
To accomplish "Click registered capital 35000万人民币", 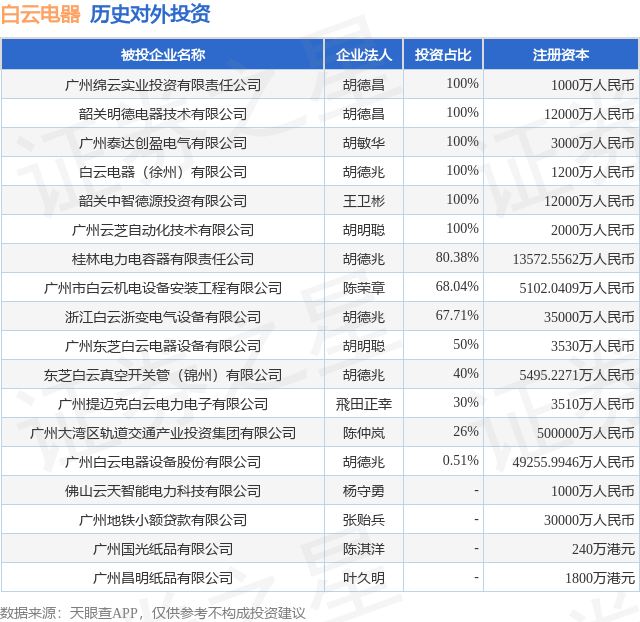I will tap(589, 317).
